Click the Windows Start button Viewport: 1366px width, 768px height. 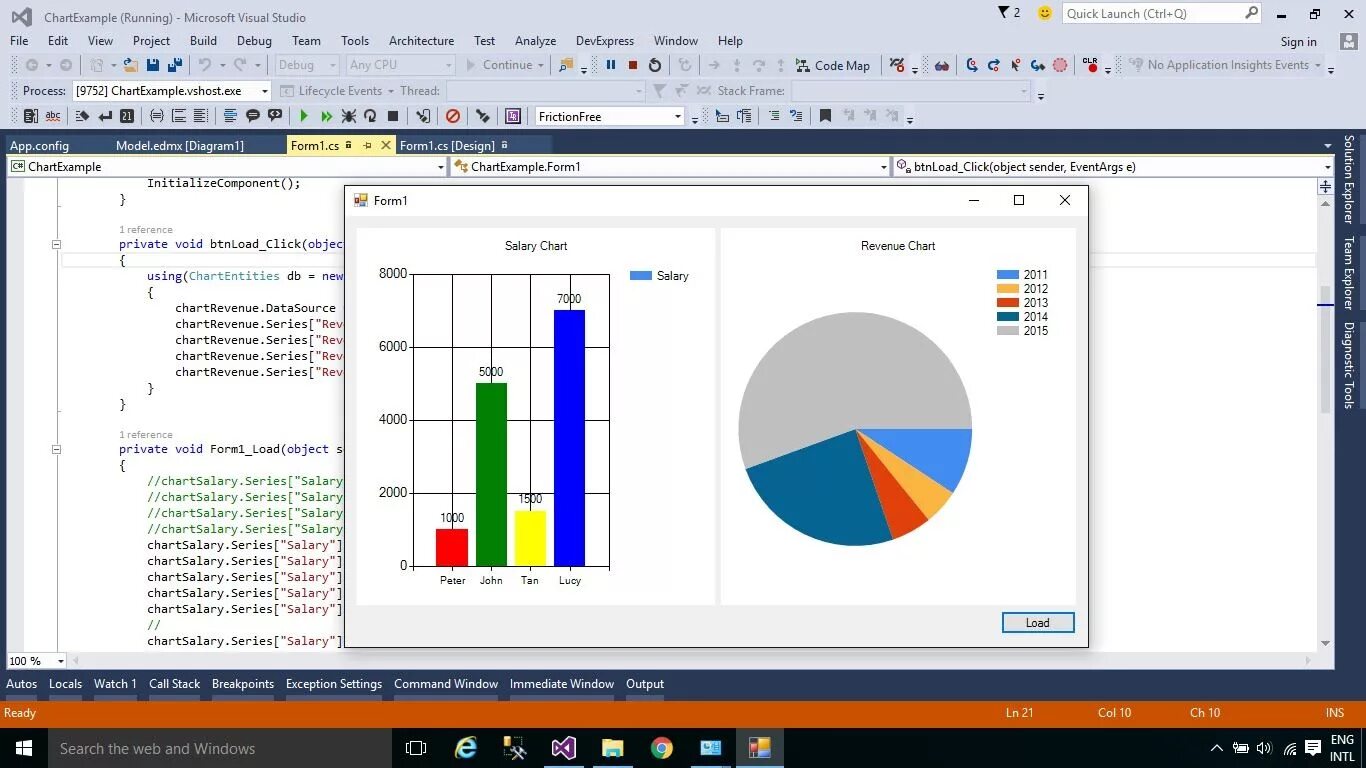click(24, 748)
